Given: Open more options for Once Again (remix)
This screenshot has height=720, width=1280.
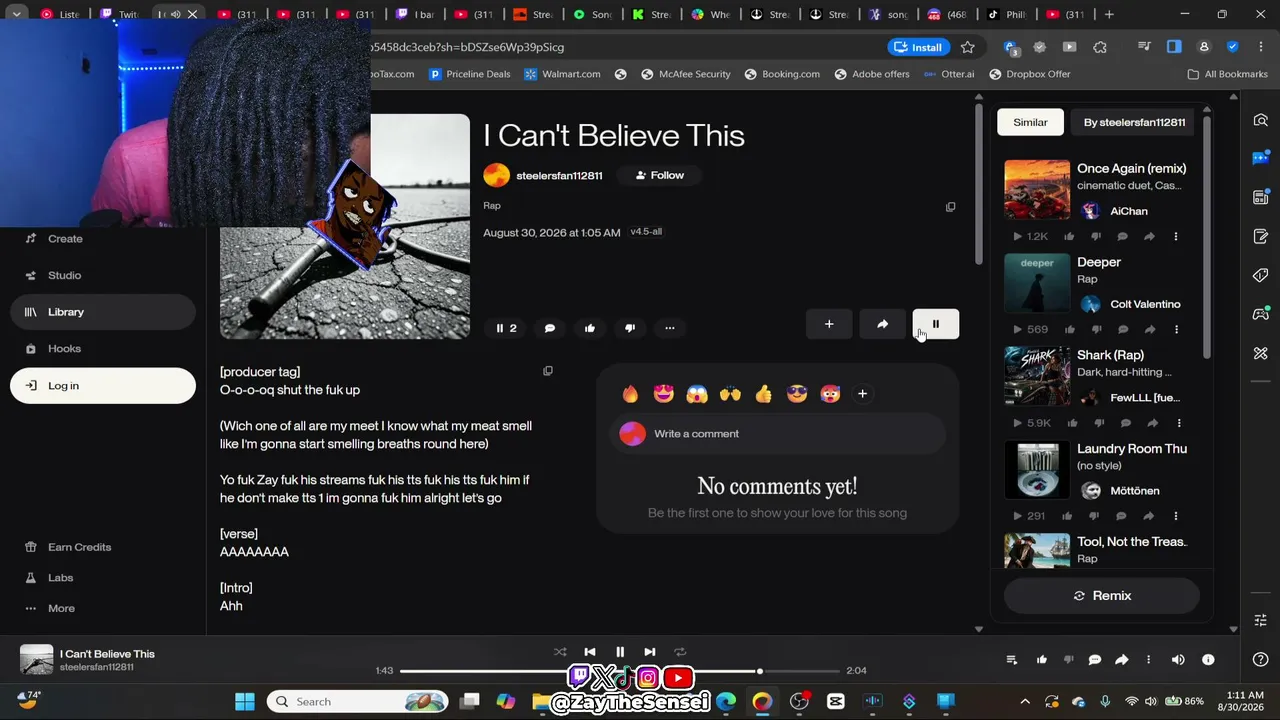Looking at the screenshot, I should pos(1176,237).
